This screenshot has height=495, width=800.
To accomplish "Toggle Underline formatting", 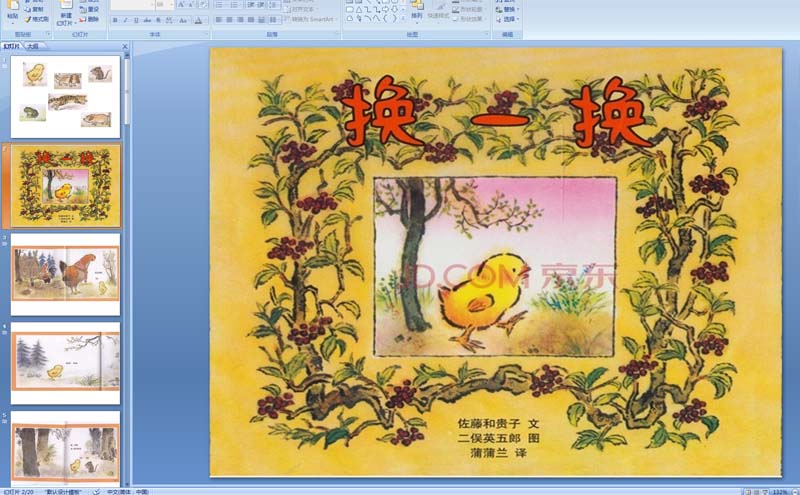I will click(x=136, y=20).
